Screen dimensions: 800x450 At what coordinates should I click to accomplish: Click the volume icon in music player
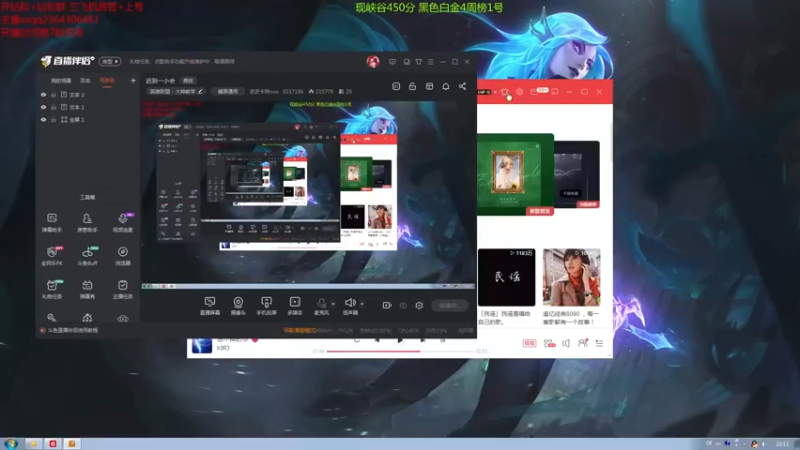pos(566,343)
